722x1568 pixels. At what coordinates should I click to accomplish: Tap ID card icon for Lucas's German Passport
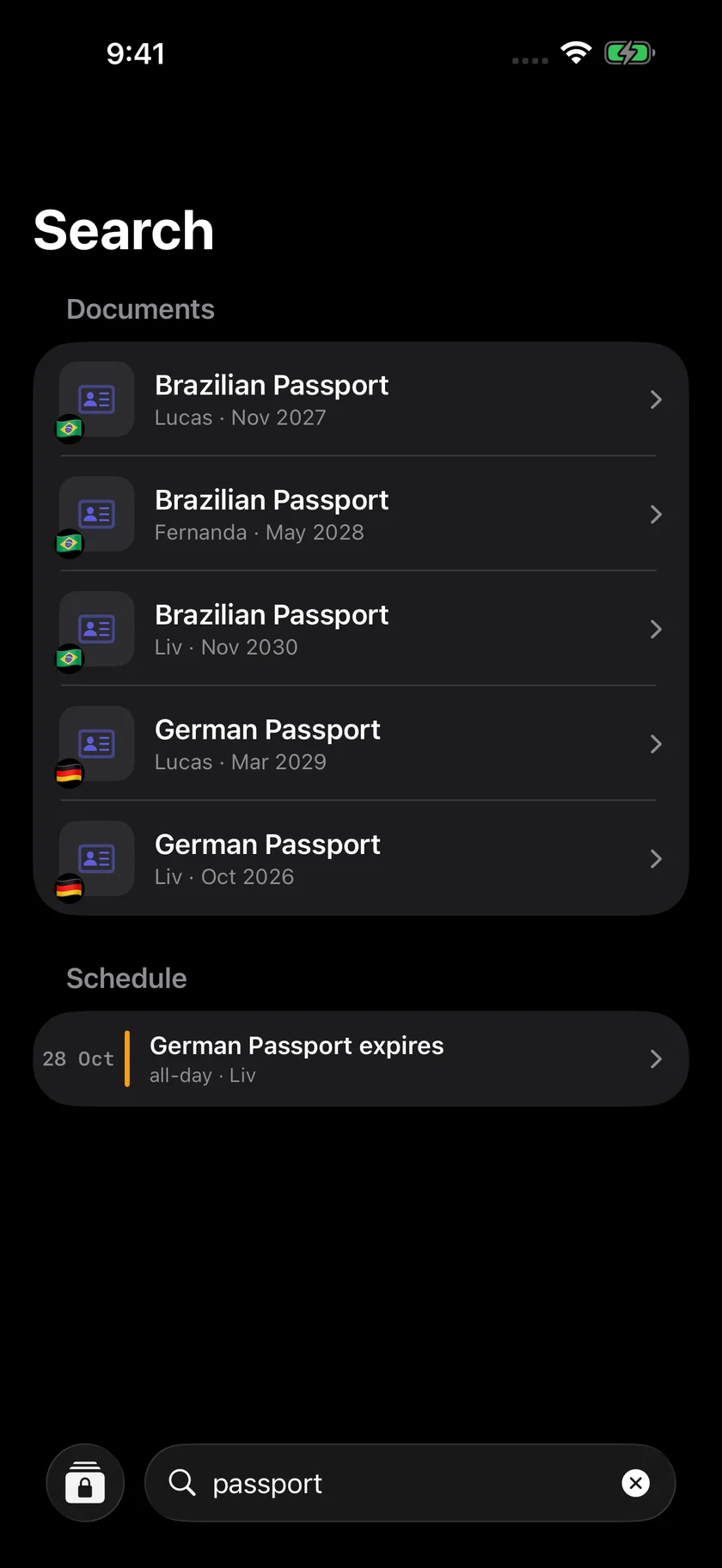(x=96, y=743)
